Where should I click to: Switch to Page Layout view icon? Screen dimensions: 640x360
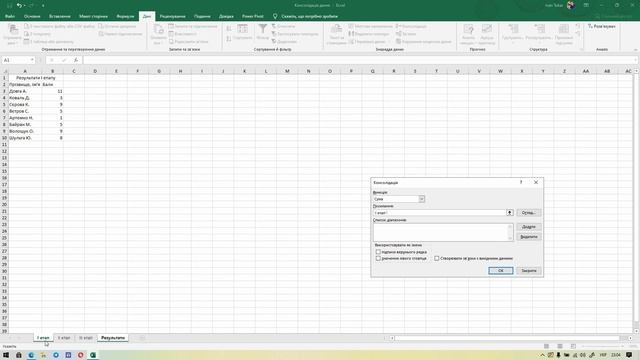pos(560,346)
